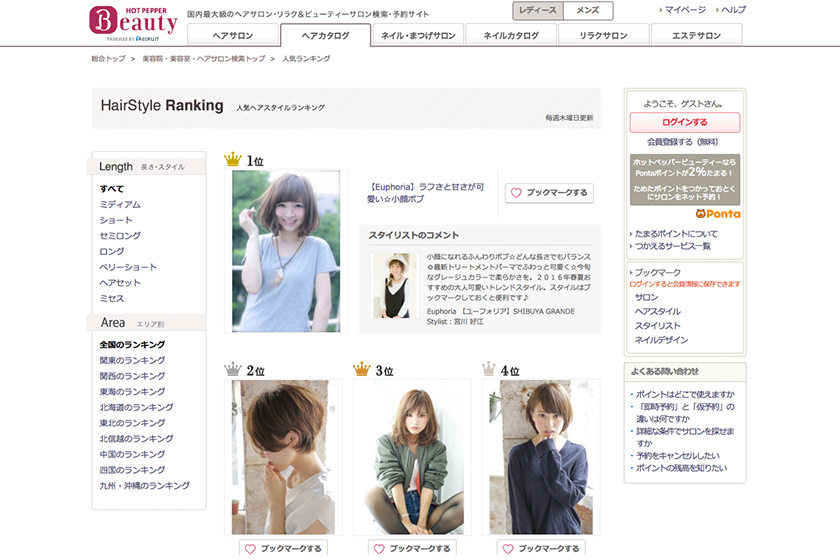Switch to レディース toggle
The image size is (840, 560).
pos(538,10)
